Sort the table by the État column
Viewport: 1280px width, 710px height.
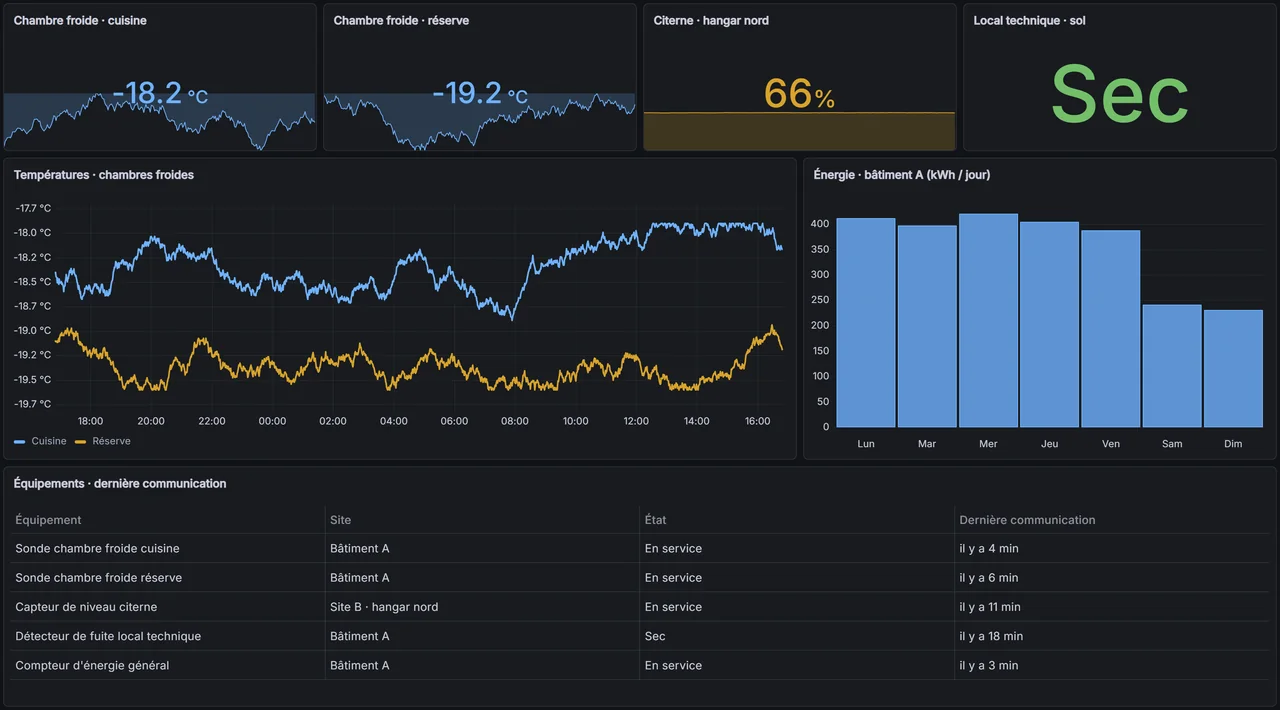pos(655,520)
